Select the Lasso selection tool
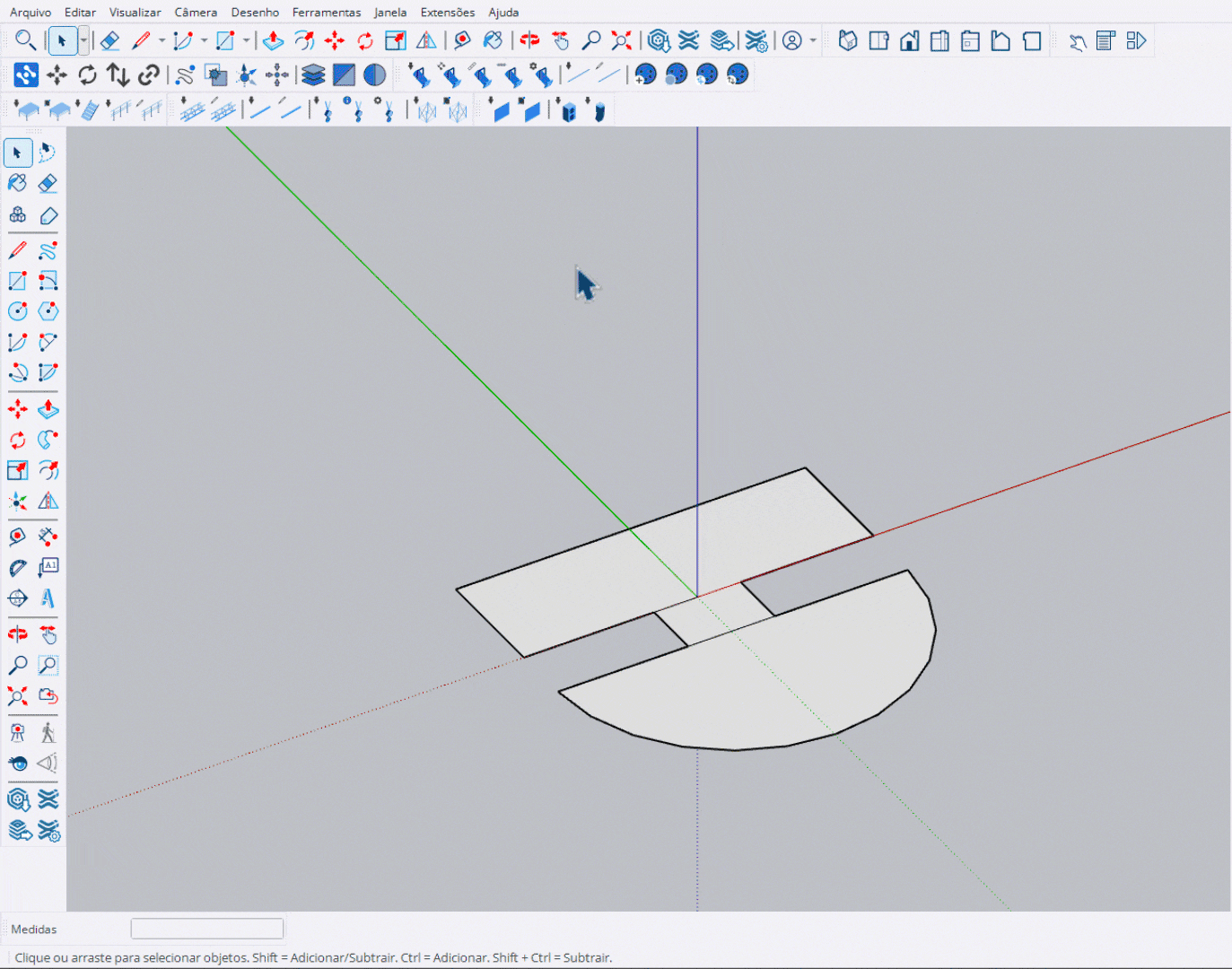1232x969 pixels. [48, 153]
